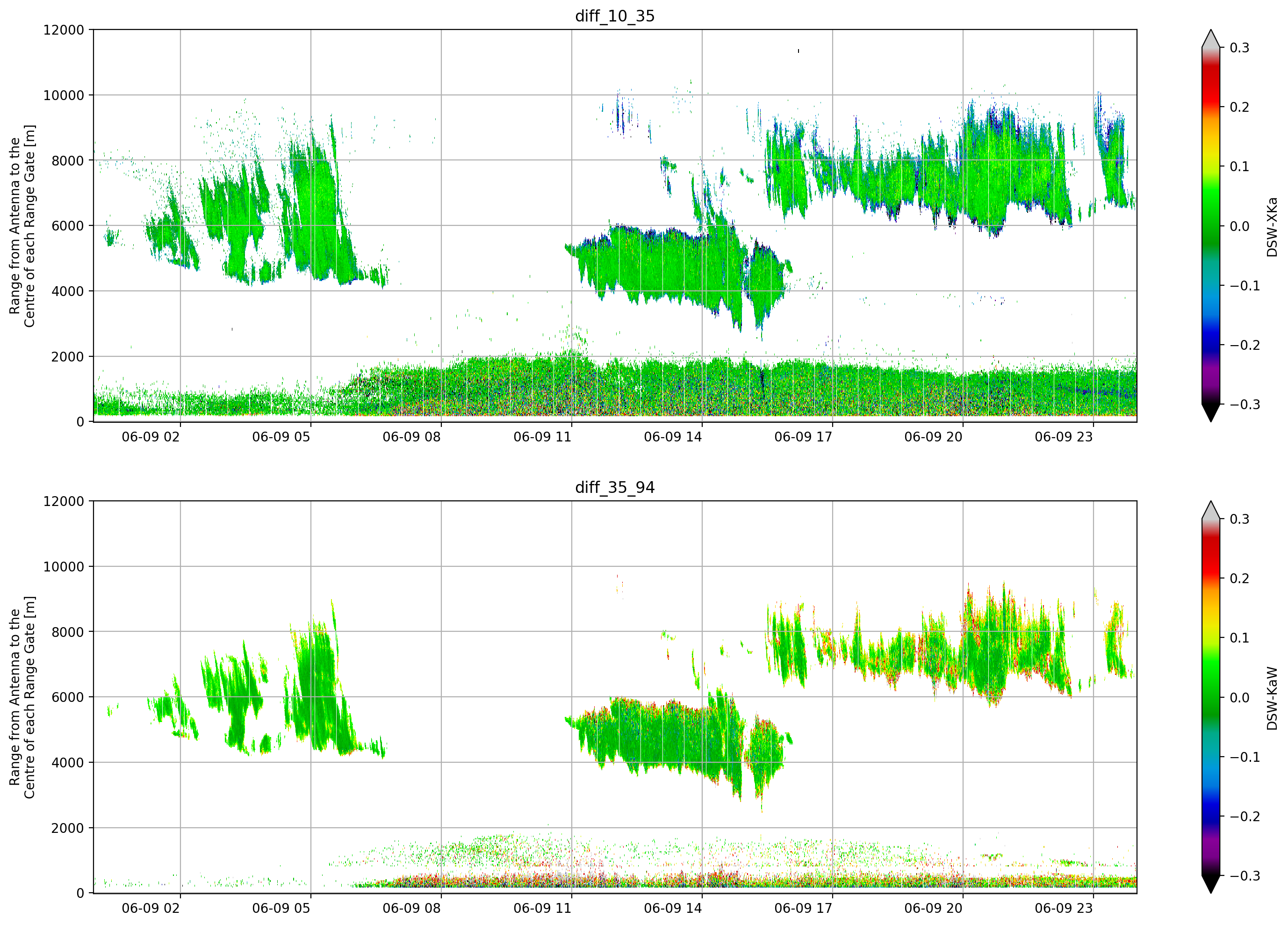Click the '06-09 23' time tick under diff_10_35
1288x925 pixels.
tap(1064, 437)
